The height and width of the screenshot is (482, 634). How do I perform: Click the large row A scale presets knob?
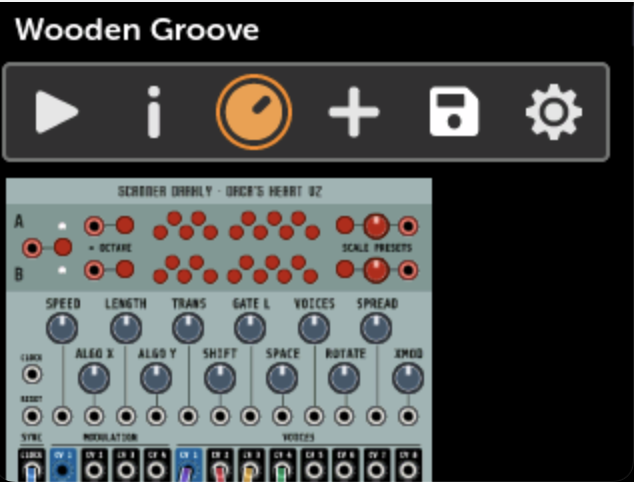click(376, 225)
